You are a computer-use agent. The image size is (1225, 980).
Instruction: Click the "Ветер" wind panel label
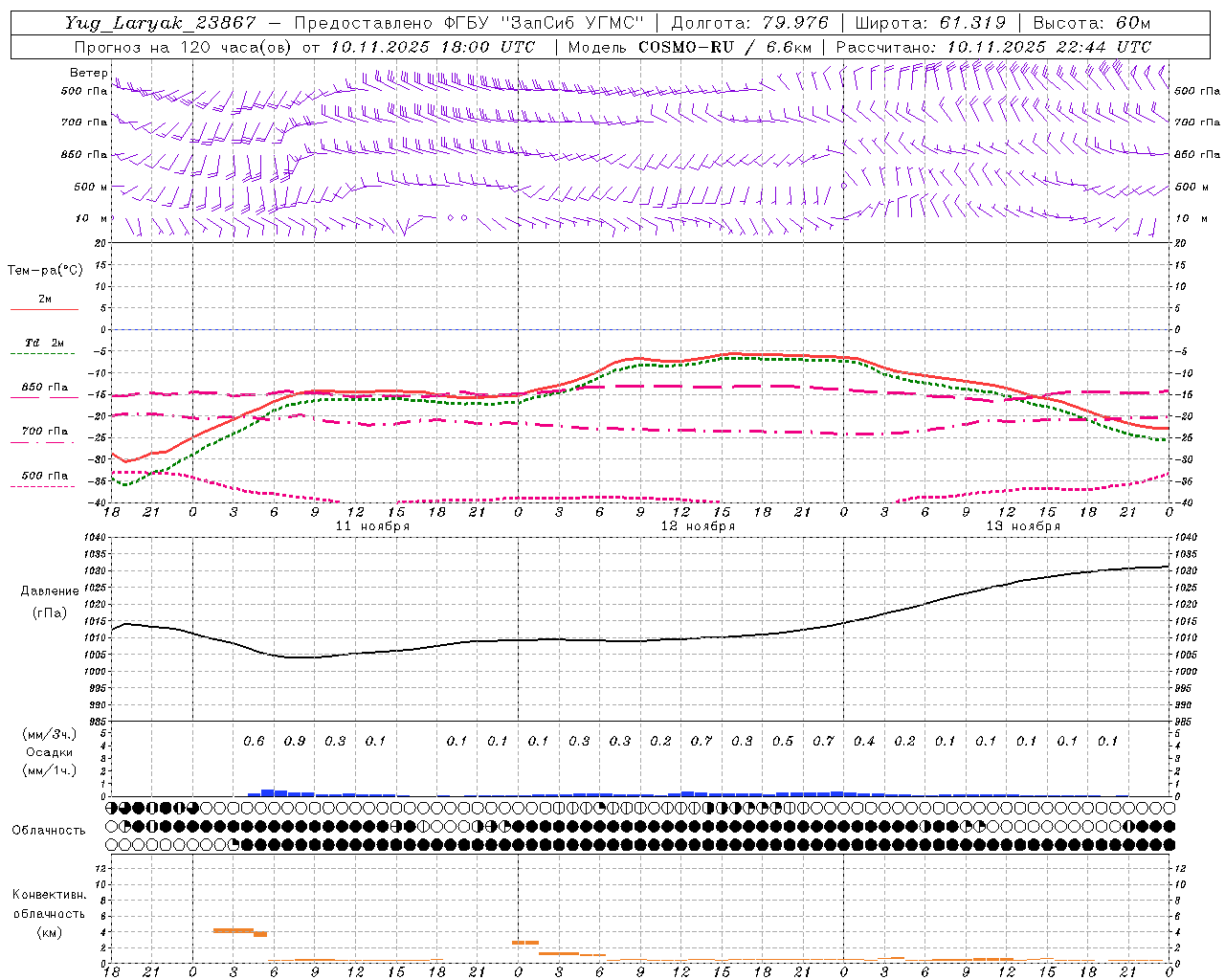click(x=89, y=73)
